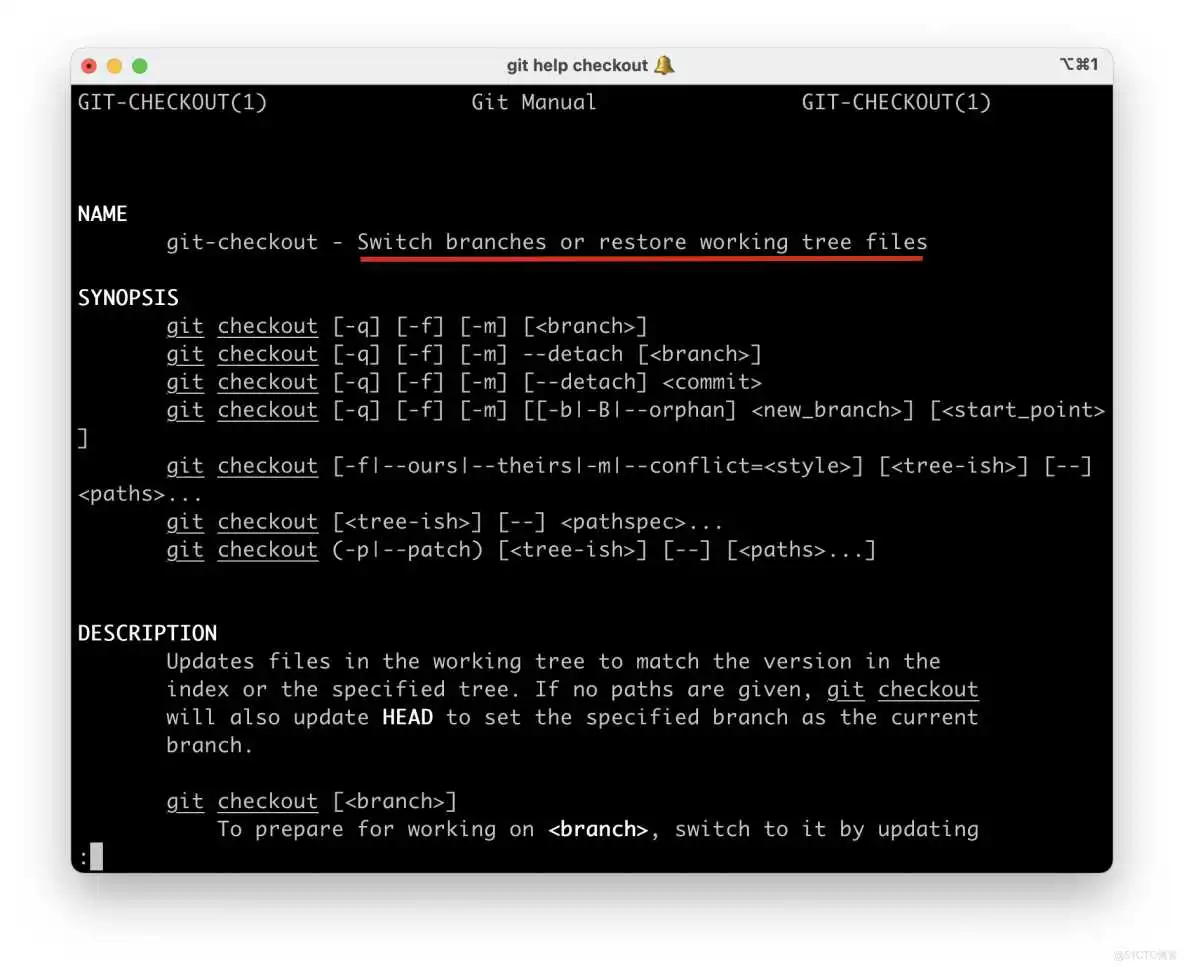Follow the 'git checkout [<tree-ish>] [--] <pathspec>' link
1184x967 pixels.
pyautogui.click(x=242, y=521)
